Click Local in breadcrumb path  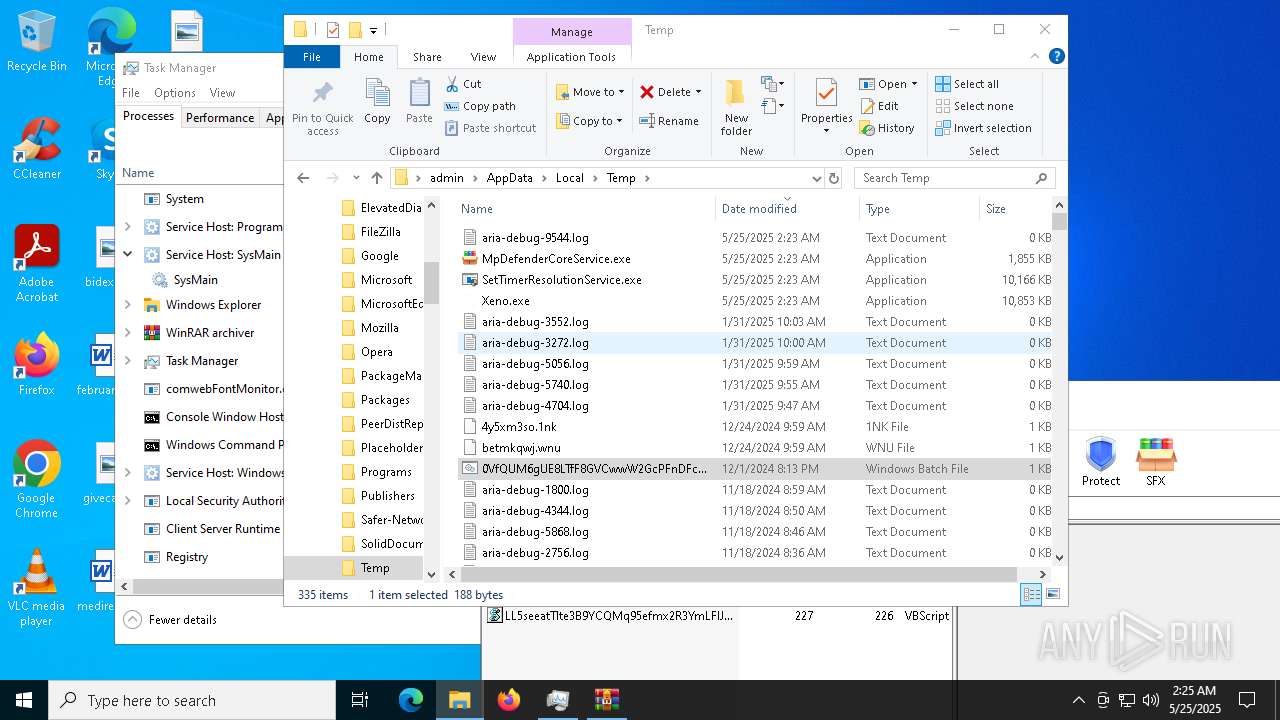pos(570,178)
